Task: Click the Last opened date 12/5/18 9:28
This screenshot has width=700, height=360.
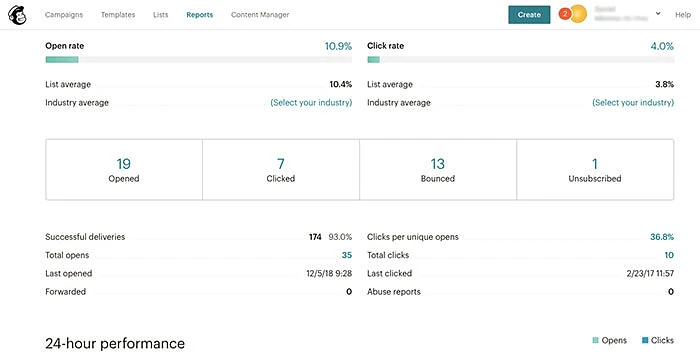Action: pos(329,274)
